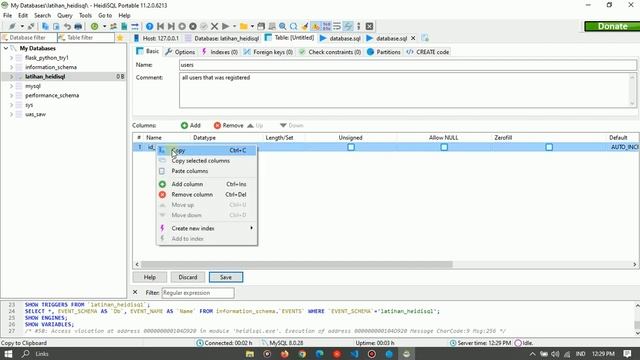The image size is (640, 360).
Task: Click the Help button below columns
Action: pos(150,277)
